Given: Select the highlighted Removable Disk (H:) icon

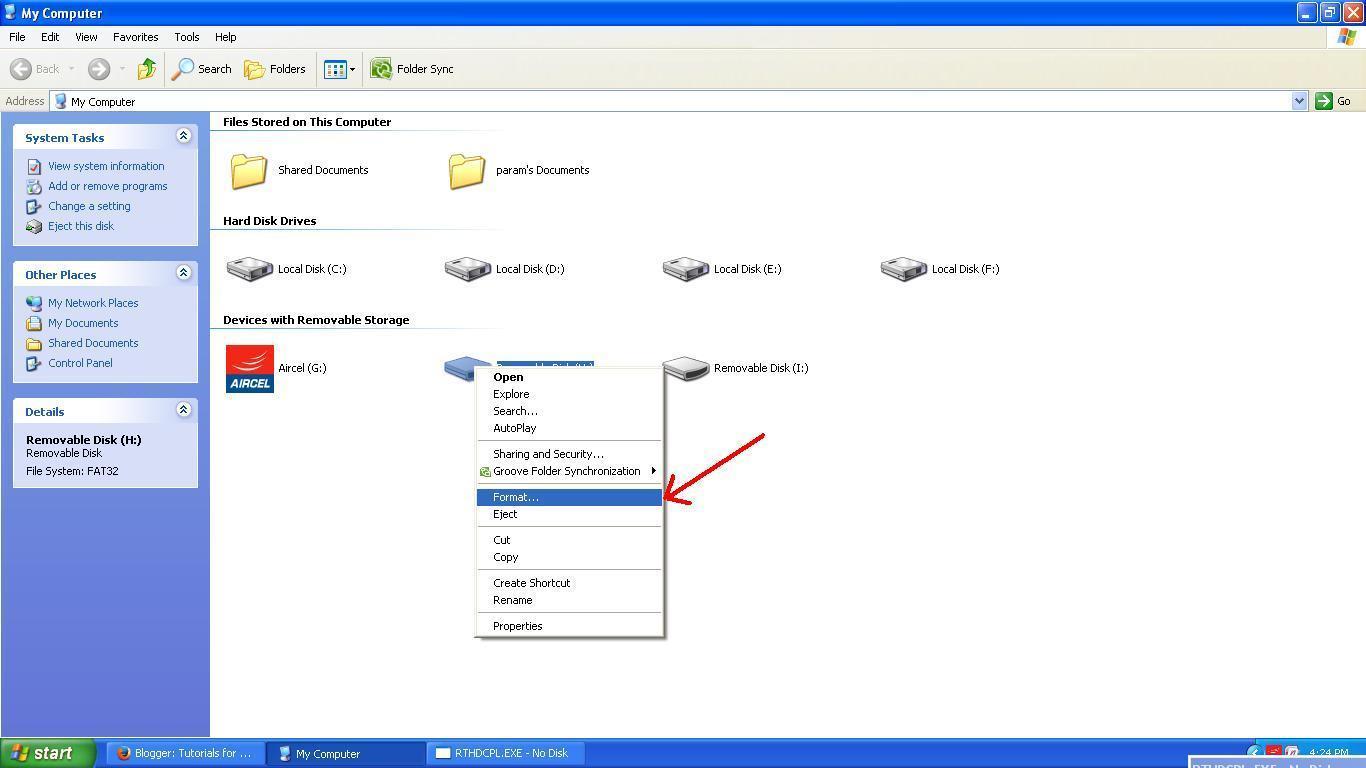Looking at the screenshot, I should pos(461,368).
